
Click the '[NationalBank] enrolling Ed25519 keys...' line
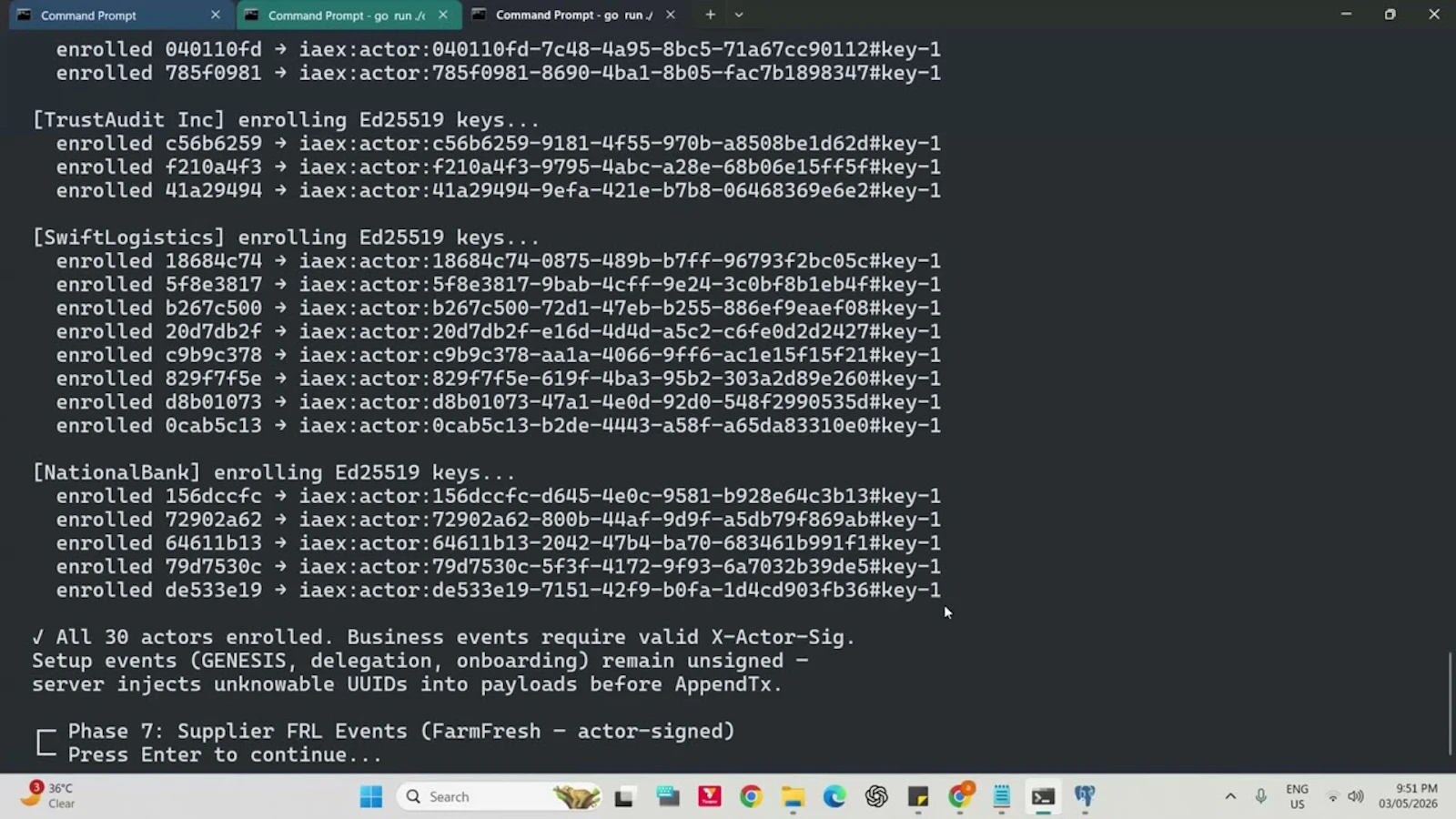point(274,473)
